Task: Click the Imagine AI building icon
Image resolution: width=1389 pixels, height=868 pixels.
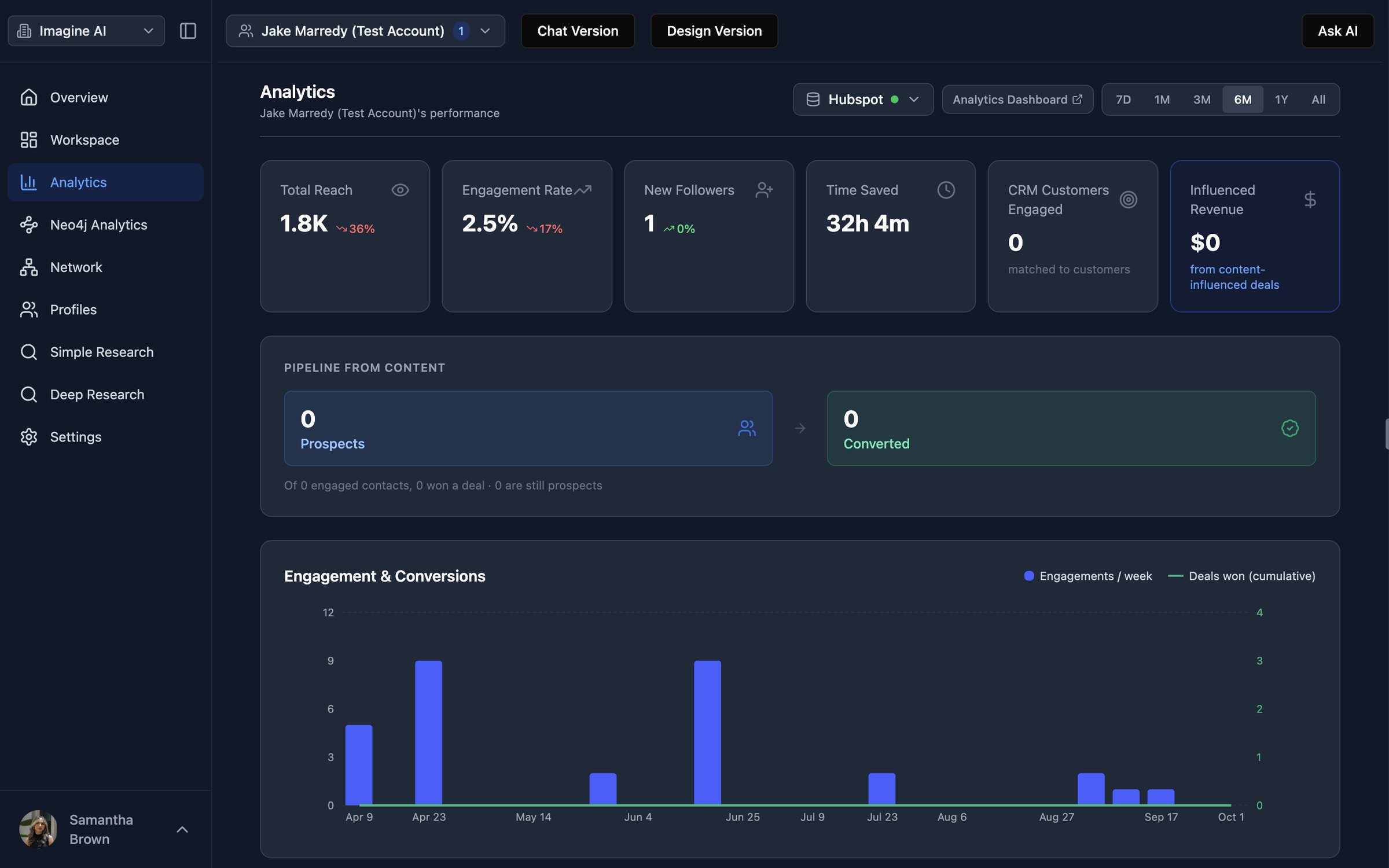Action: (x=24, y=31)
